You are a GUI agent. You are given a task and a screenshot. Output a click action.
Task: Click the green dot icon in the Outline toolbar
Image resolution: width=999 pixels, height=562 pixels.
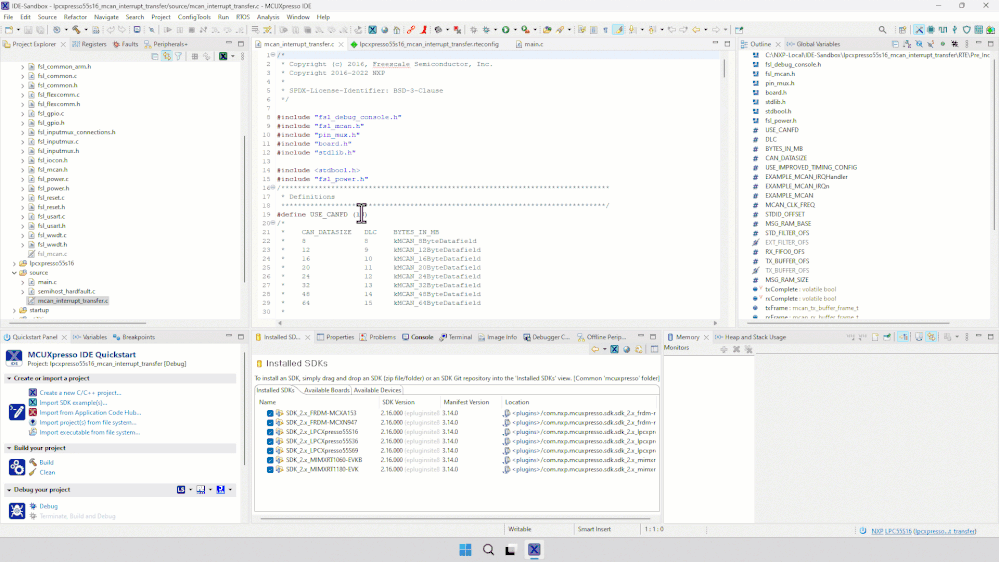pos(943,44)
